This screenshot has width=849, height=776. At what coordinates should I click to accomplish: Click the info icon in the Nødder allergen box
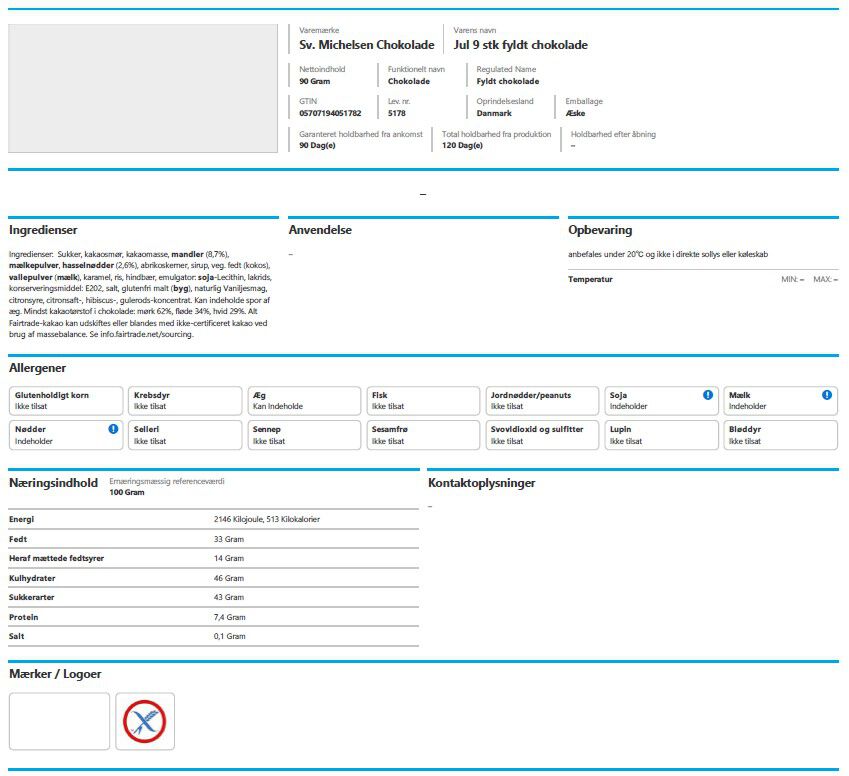[113, 429]
